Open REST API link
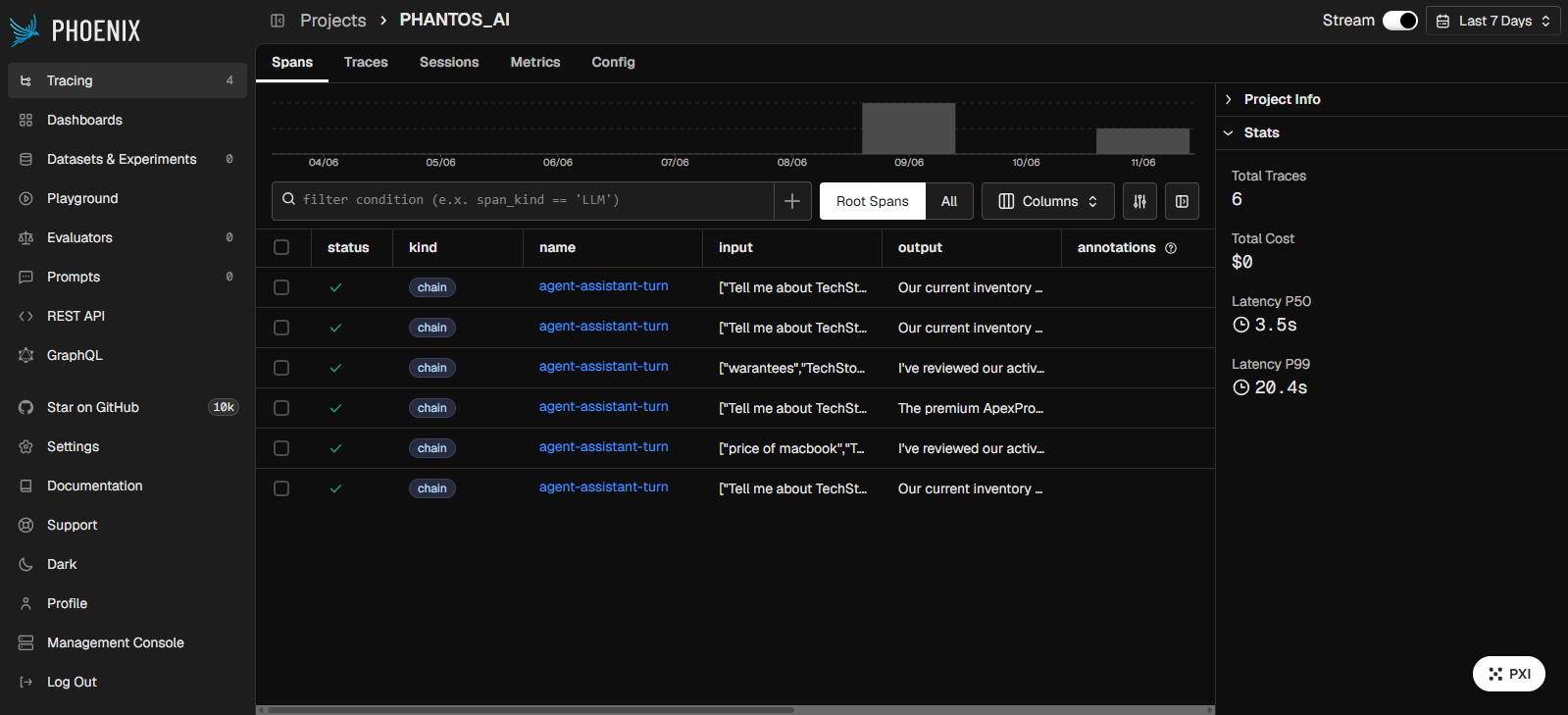The width and height of the screenshot is (1568, 715). [x=127, y=316]
